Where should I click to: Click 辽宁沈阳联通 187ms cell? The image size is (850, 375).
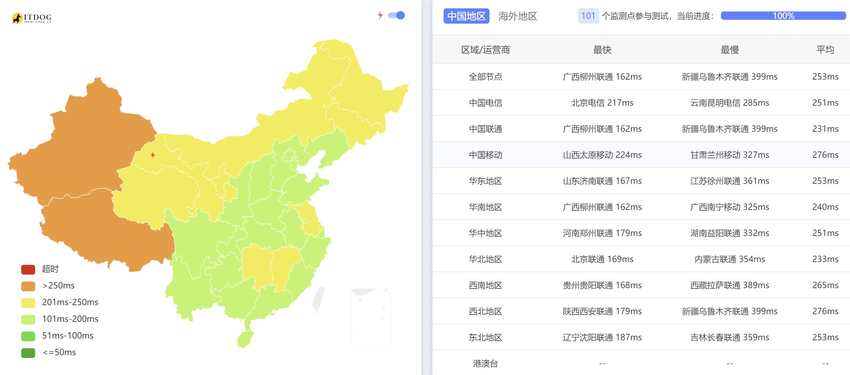pyautogui.click(x=602, y=337)
